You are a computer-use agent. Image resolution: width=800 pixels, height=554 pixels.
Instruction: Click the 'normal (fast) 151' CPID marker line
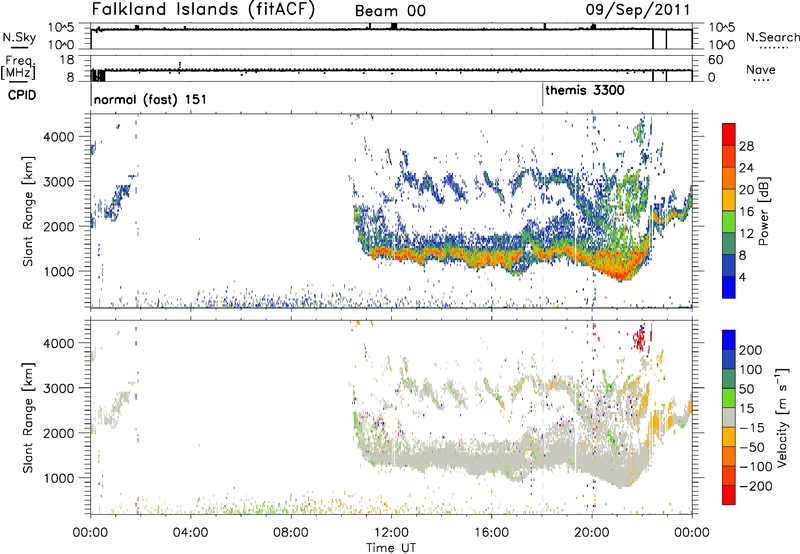pyautogui.click(x=91, y=95)
